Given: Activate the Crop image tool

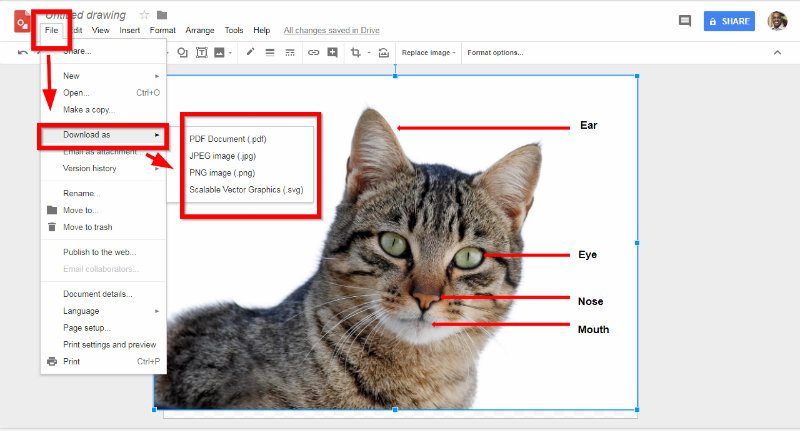Looking at the screenshot, I should [356, 52].
